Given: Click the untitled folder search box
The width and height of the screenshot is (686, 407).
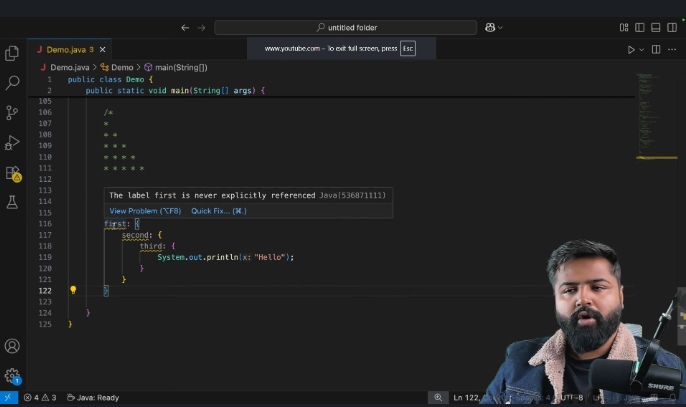Looking at the screenshot, I should (x=346, y=28).
